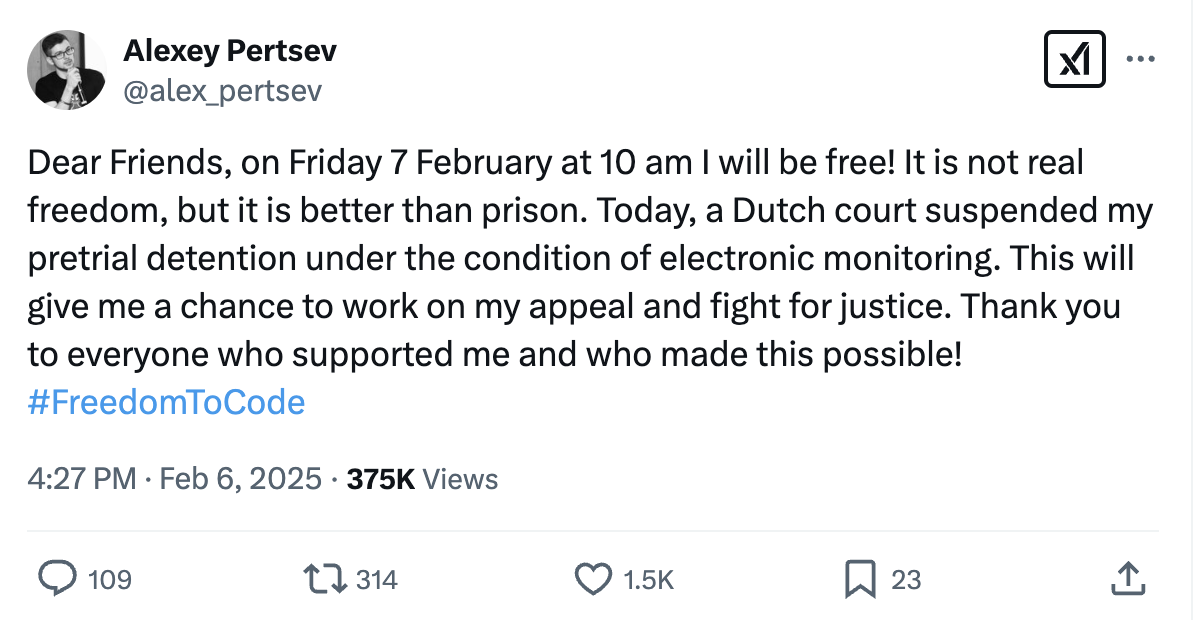The width and height of the screenshot is (1194, 620).
Task: Open Alexey Pertsev's profile picture
Action: (x=66, y=70)
